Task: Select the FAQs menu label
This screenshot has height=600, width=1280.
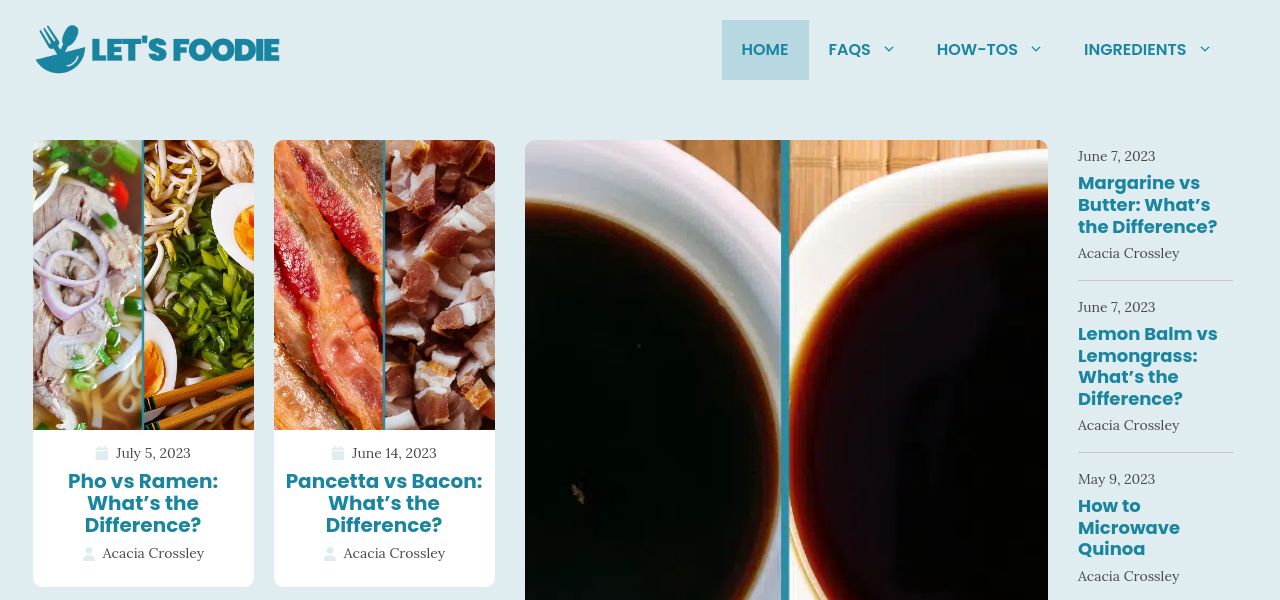Action: pos(849,50)
